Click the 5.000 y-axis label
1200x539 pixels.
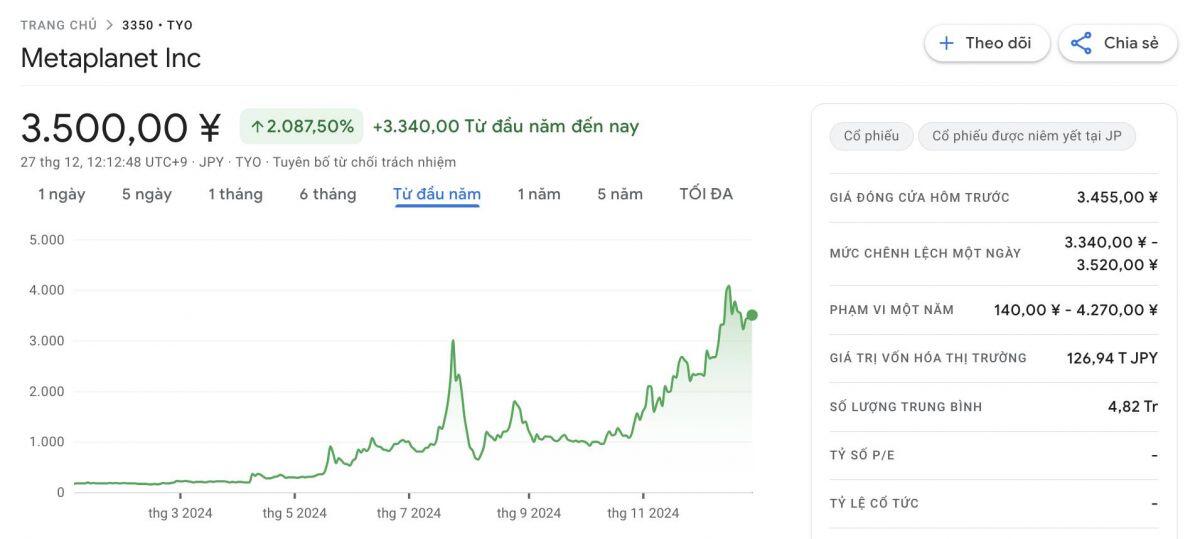47,240
